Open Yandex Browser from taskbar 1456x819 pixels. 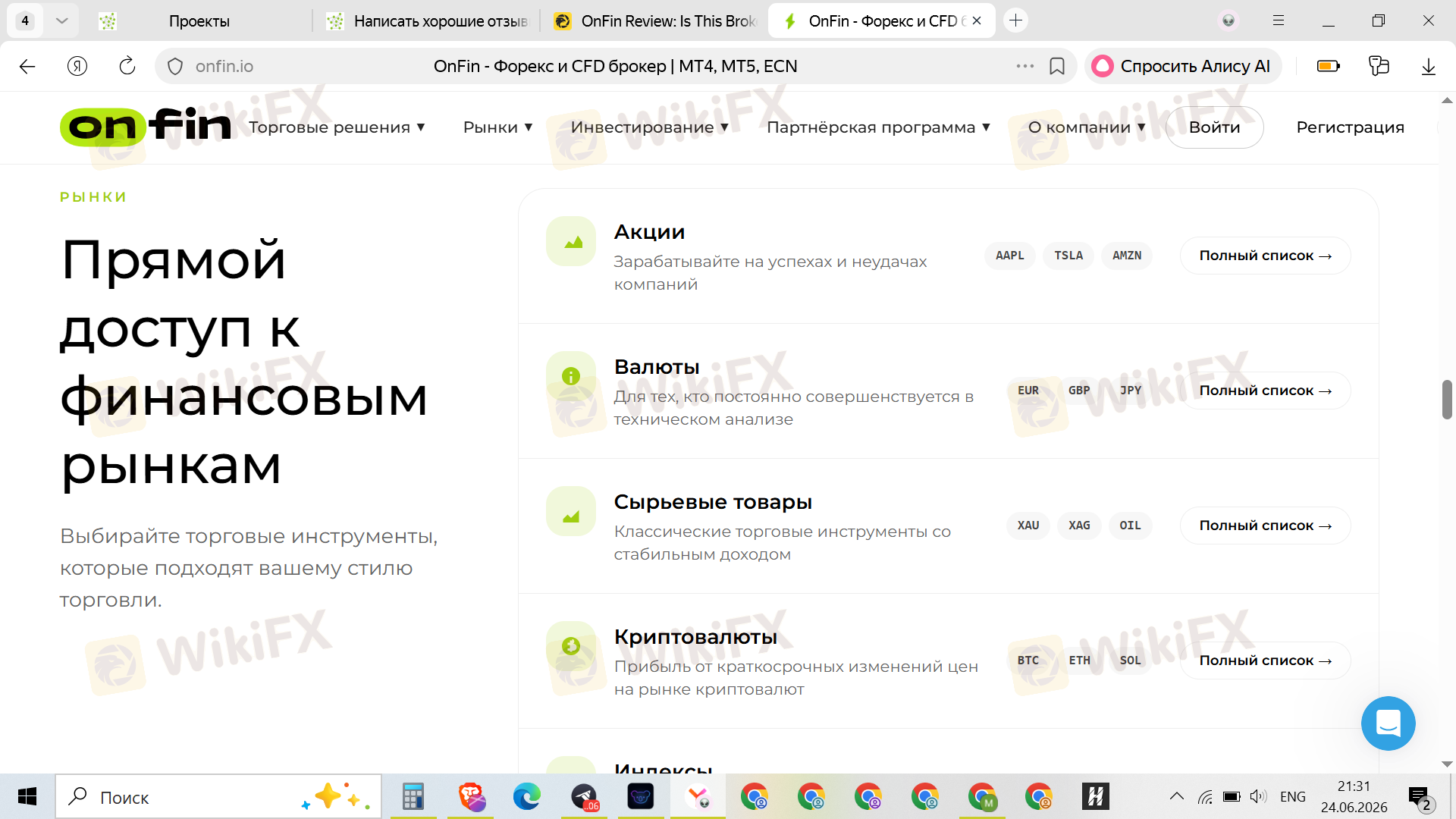click(698, 796)
